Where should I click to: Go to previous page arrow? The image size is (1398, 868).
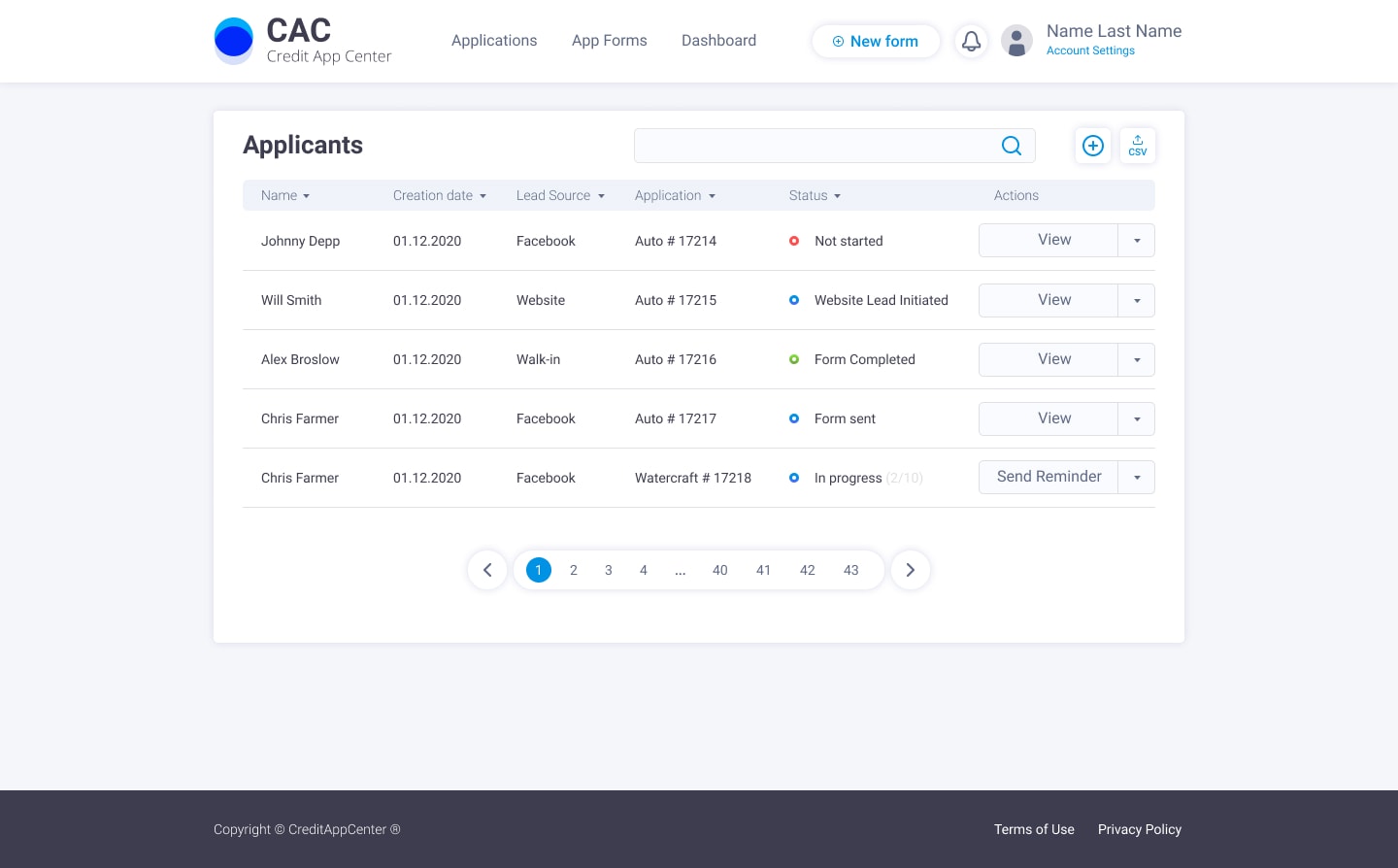point(487,570)
